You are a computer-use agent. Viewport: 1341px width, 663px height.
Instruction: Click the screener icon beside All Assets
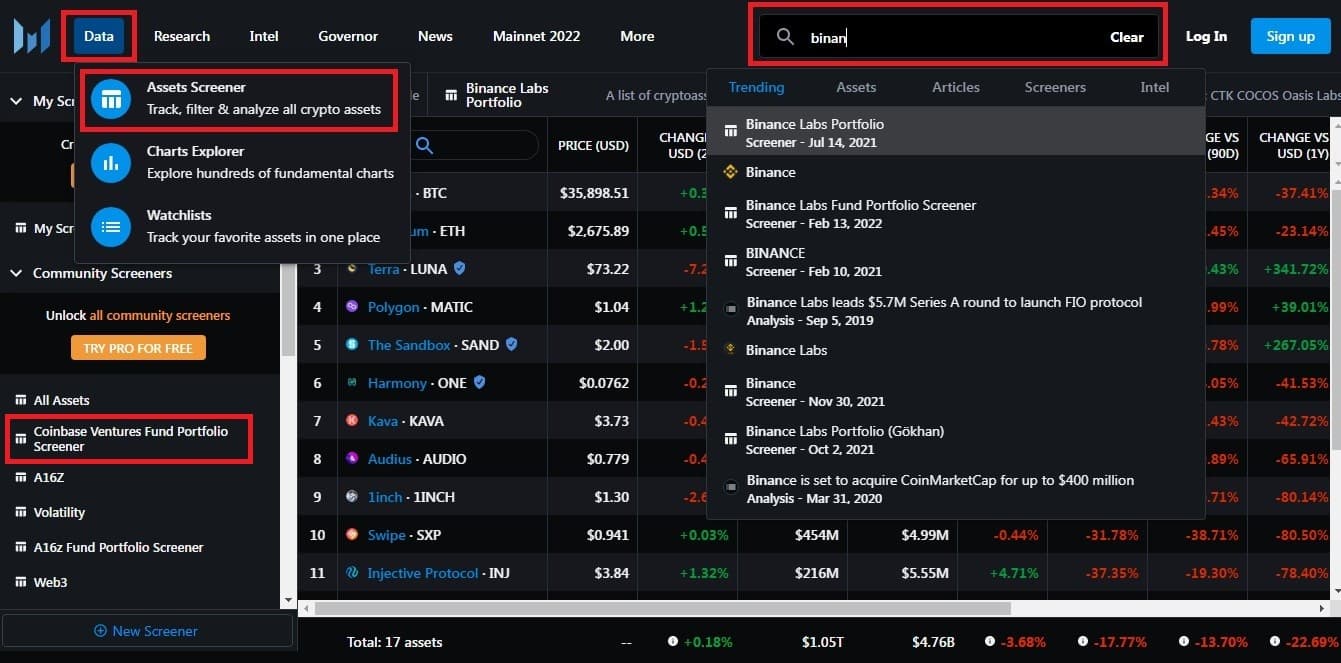(x=20, y=400)
